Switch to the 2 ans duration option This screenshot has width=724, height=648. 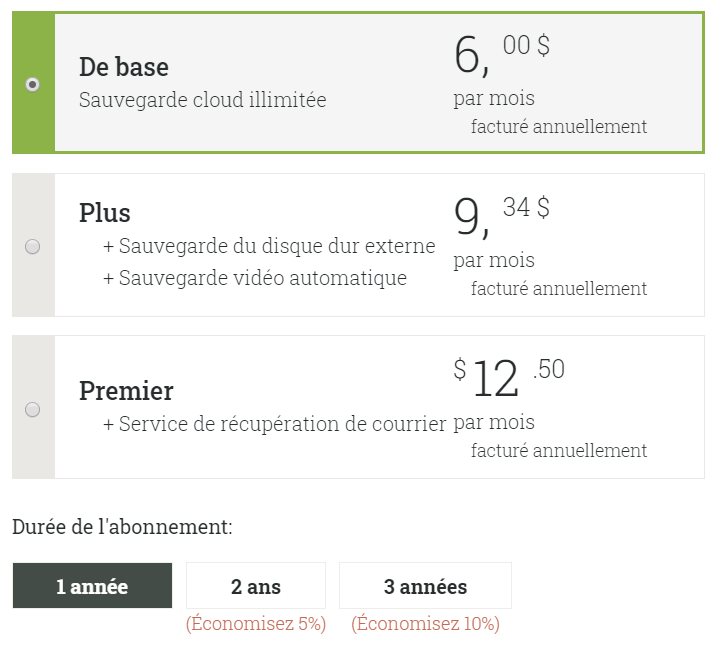click(x=256, y=586)
